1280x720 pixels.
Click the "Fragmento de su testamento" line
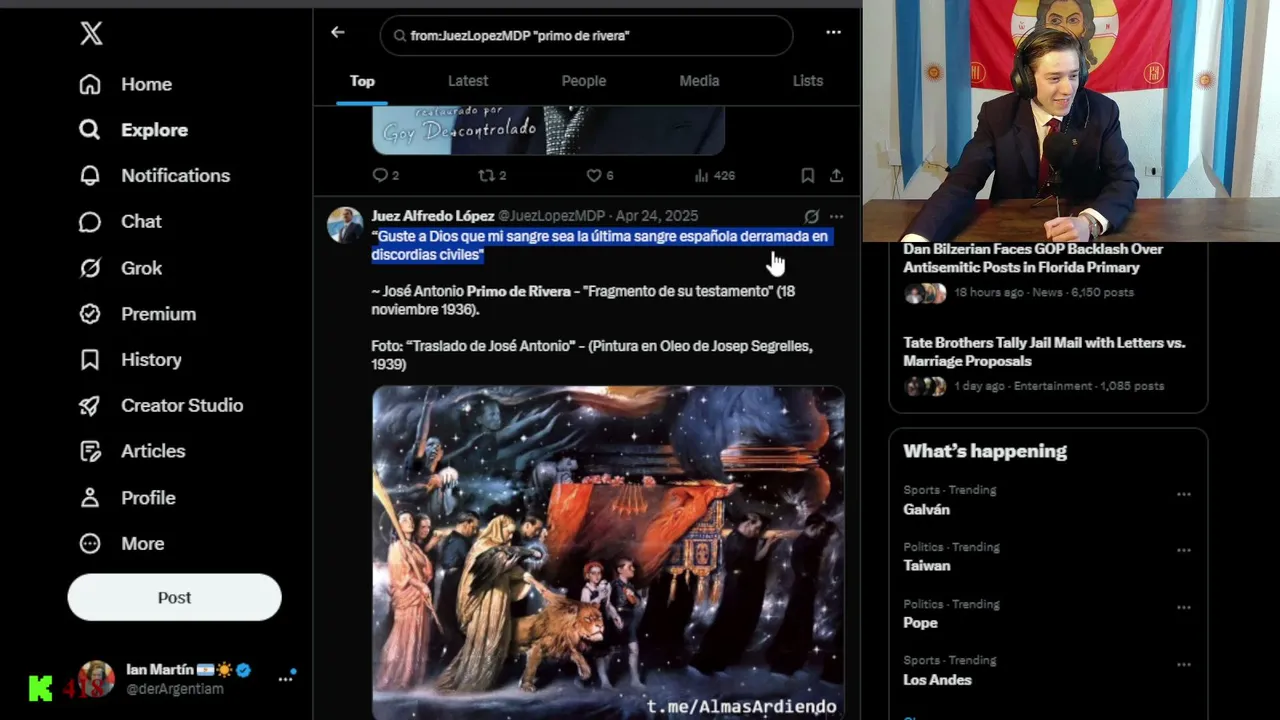(x=583, y=301)
